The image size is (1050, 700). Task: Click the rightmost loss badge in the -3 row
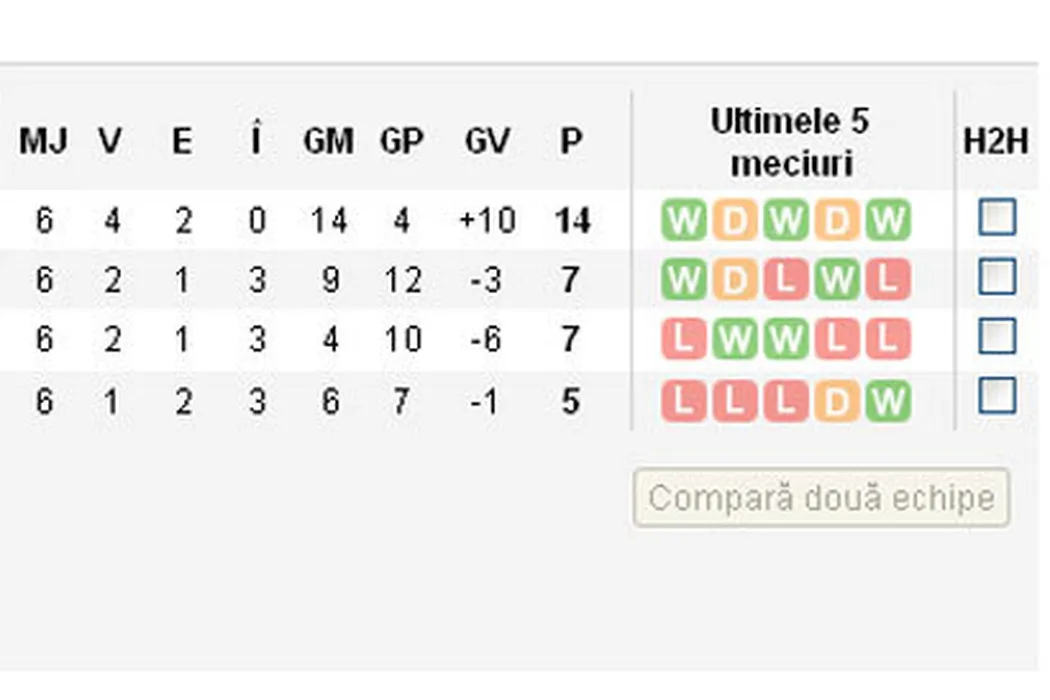click(x=887, y=281)
